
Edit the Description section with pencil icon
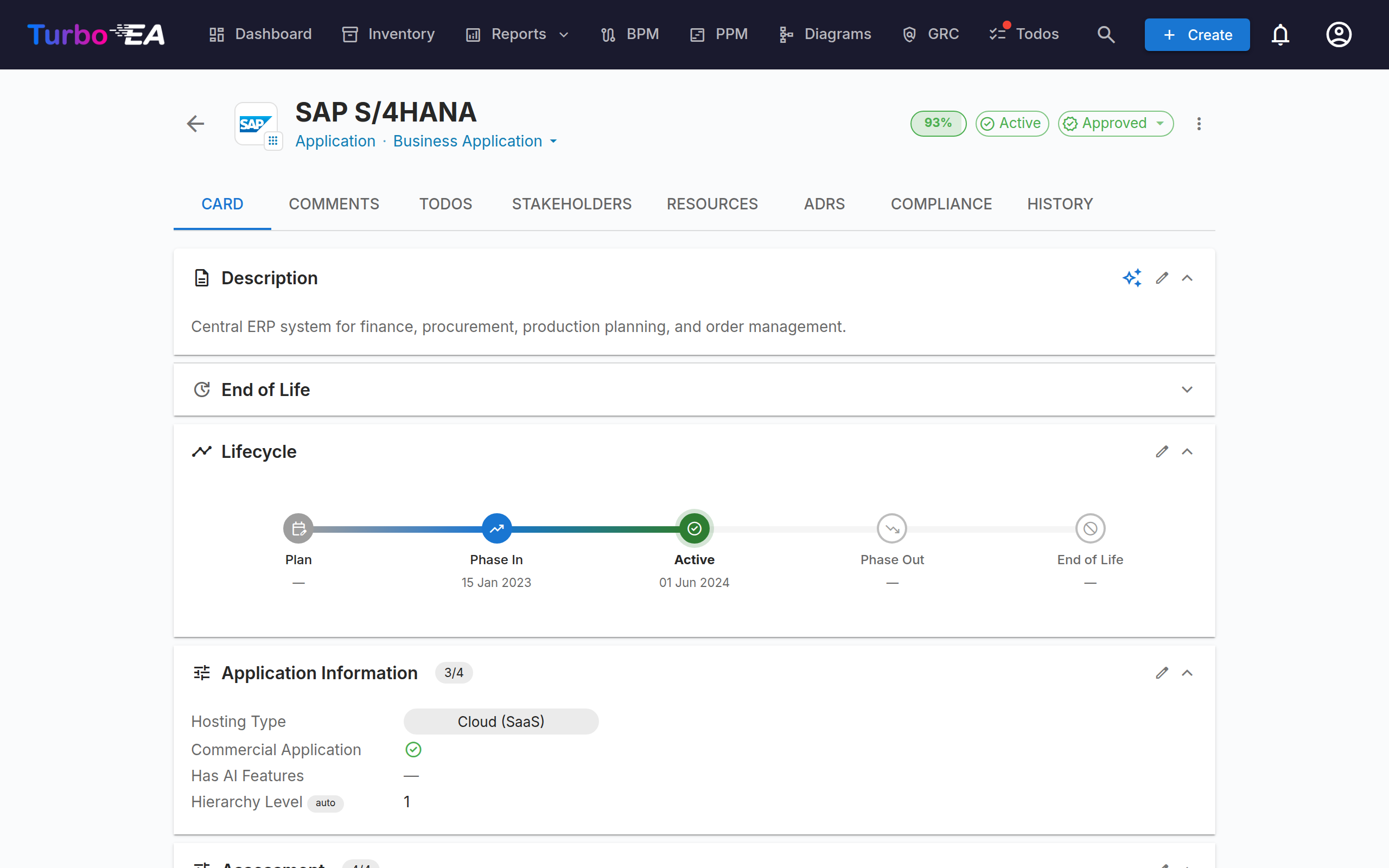coord(1162,278)
